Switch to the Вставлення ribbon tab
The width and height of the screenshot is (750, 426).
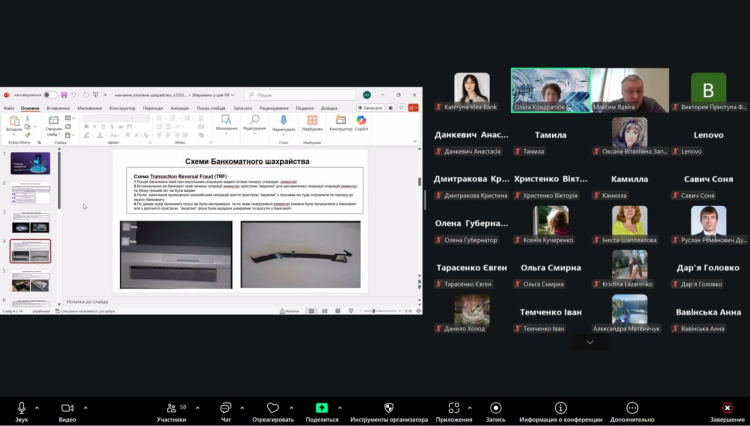[58, 108]
